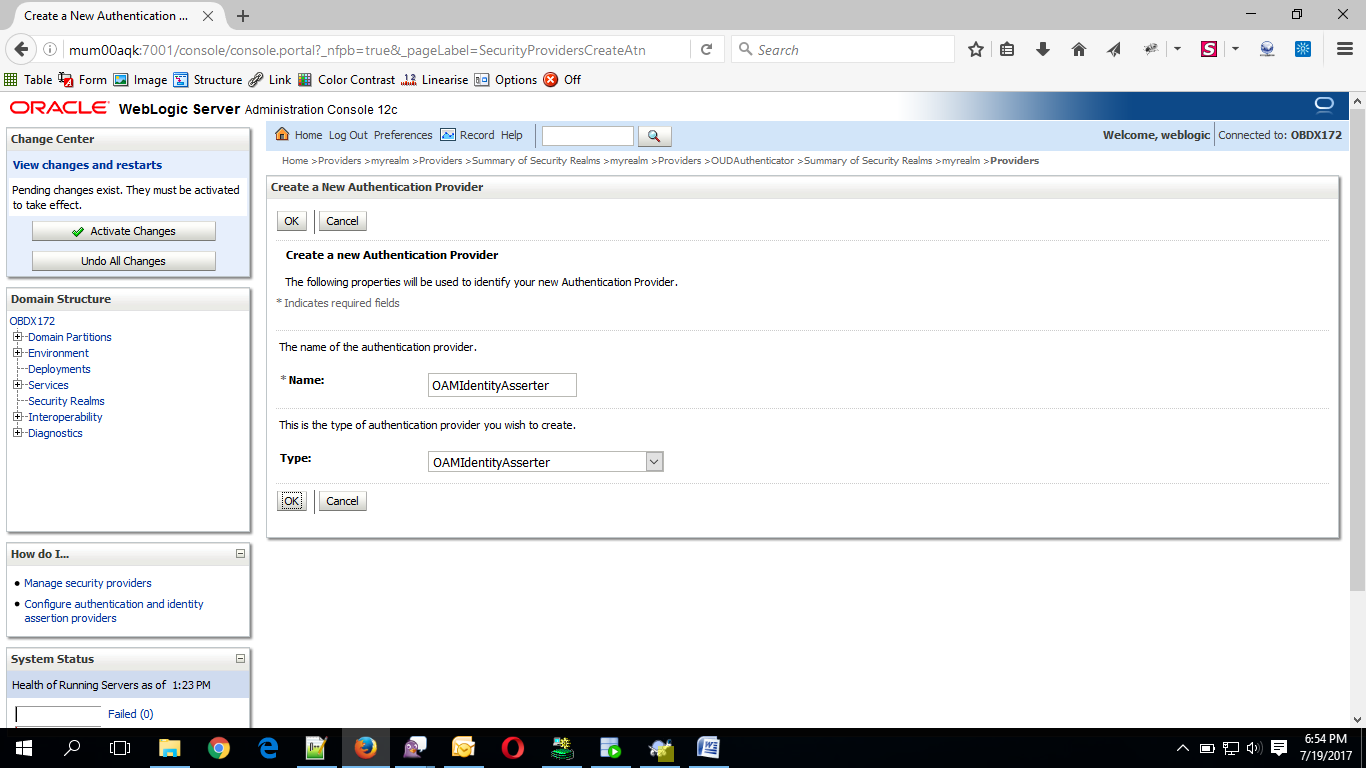
Task: Click the bug extension icon in toolbar
Action: (x=1151, y=49)
